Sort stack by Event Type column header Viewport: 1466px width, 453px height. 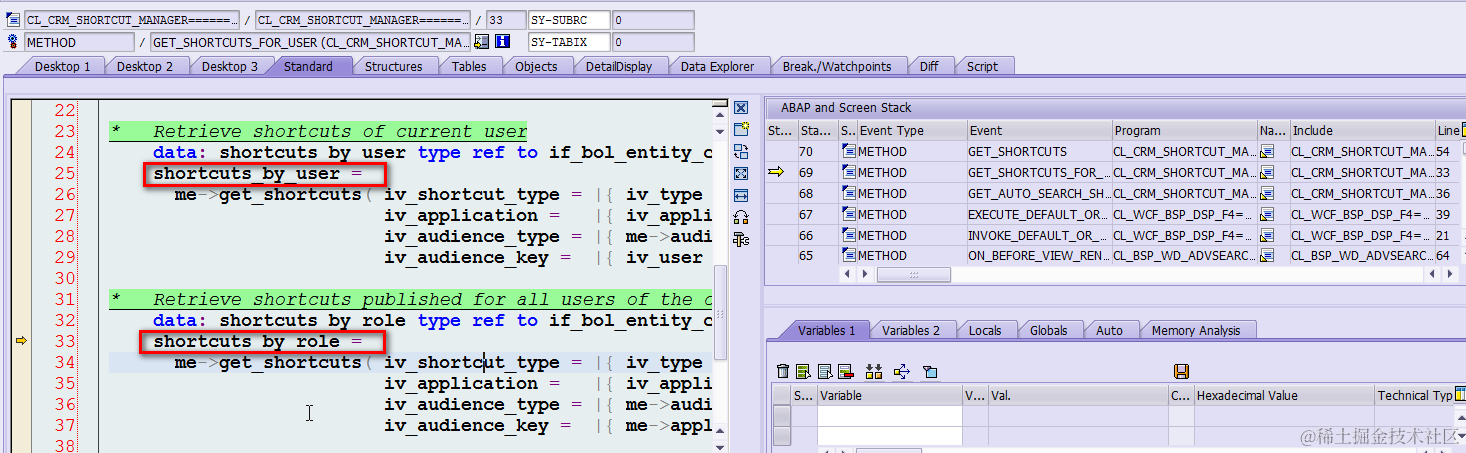click(x=912, y=130)
